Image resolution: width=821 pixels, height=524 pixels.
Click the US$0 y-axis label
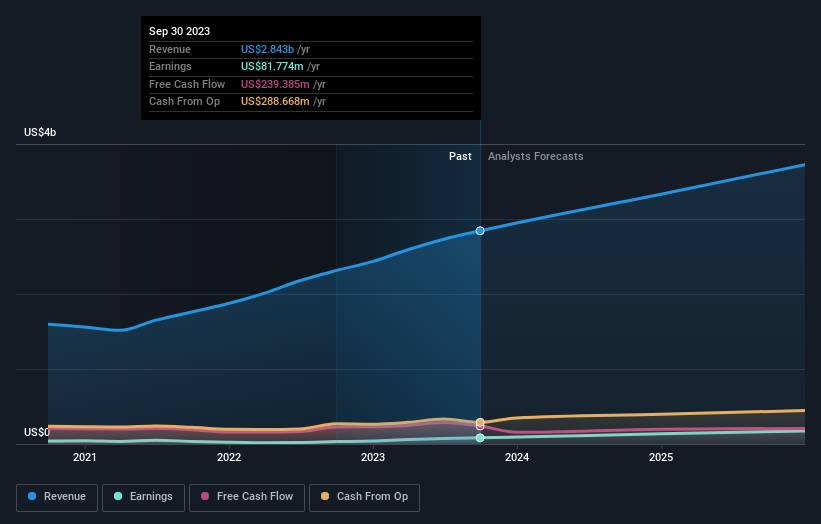pyautogui.click(x=37, y=432)
